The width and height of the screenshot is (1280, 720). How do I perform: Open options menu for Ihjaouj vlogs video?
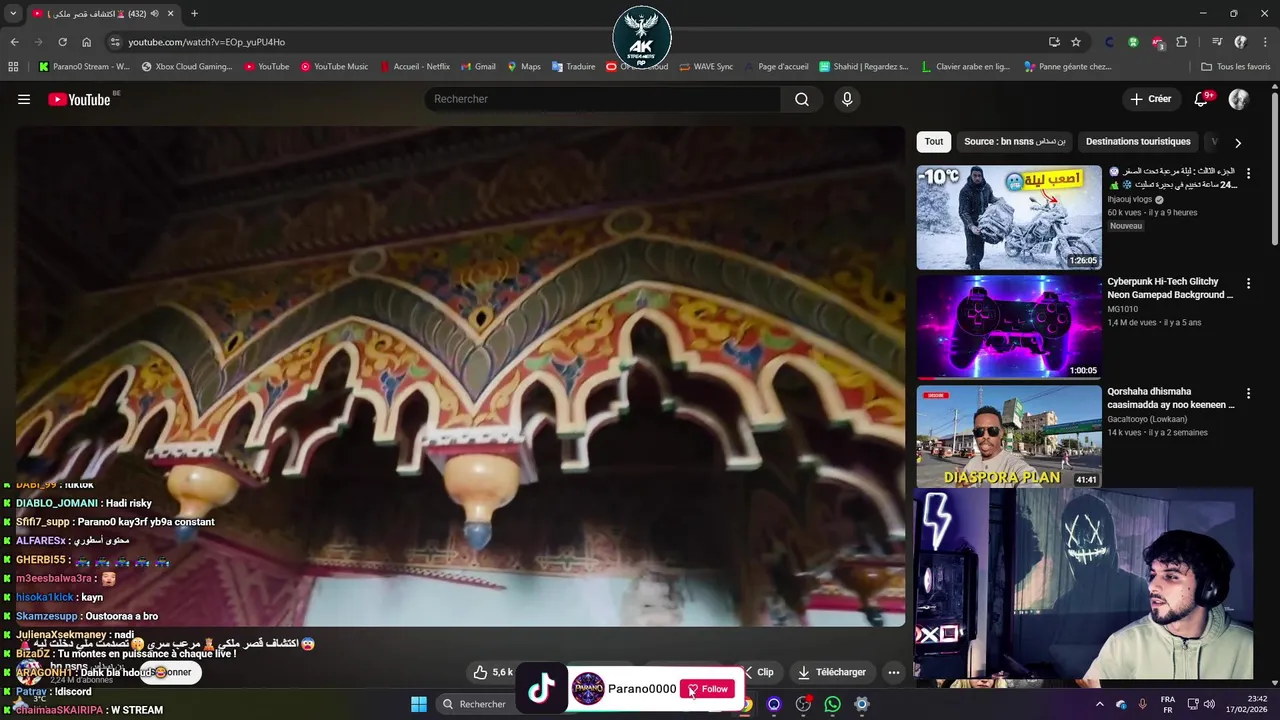point(1248,173)
